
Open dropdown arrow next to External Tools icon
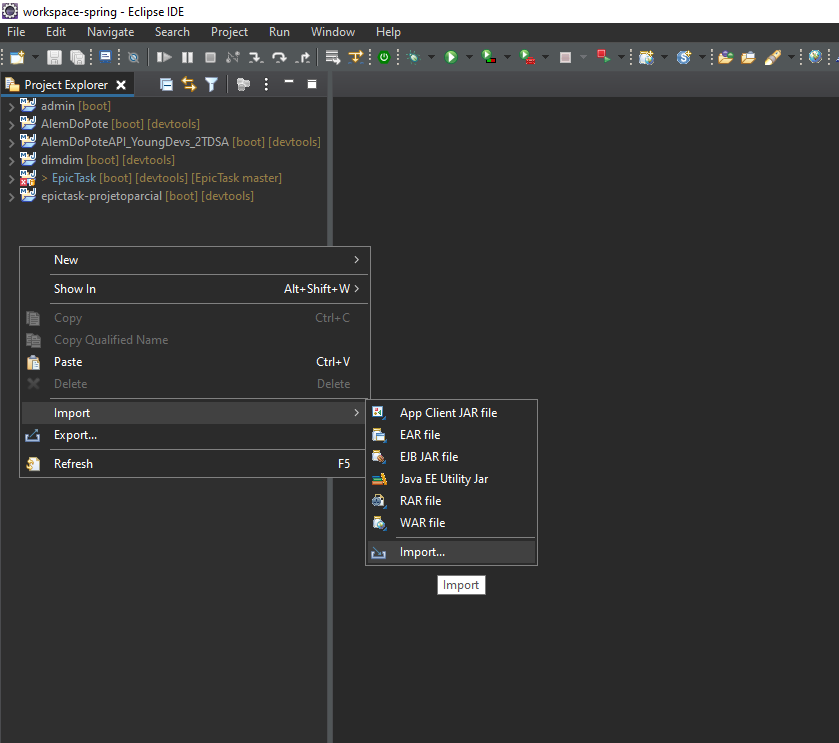(545, 57)
